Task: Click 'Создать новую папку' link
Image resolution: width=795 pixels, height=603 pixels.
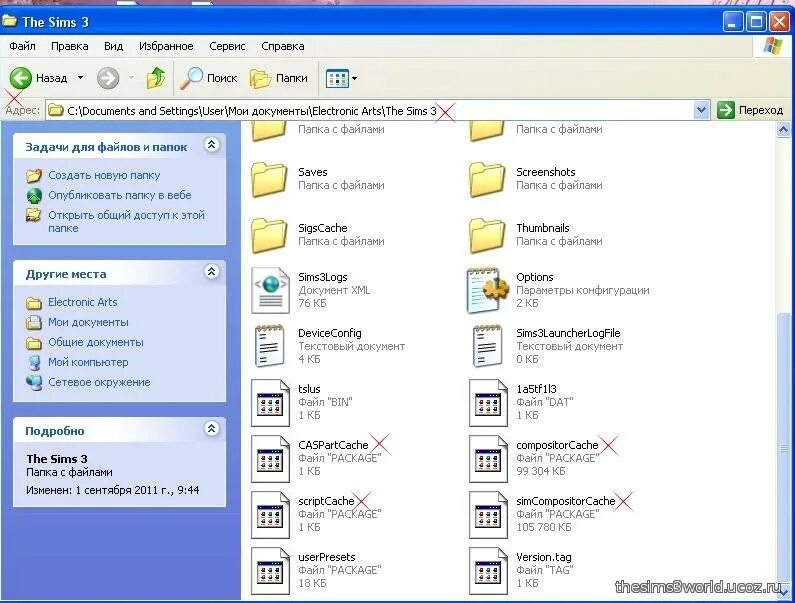Action: 104,175
